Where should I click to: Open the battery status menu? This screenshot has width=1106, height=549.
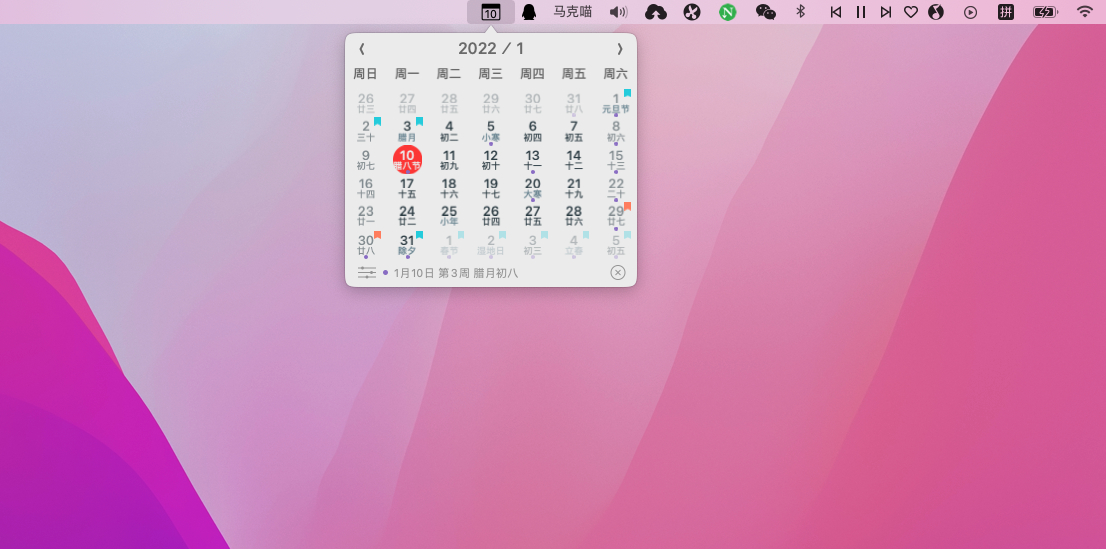[x=1045, y=12]
